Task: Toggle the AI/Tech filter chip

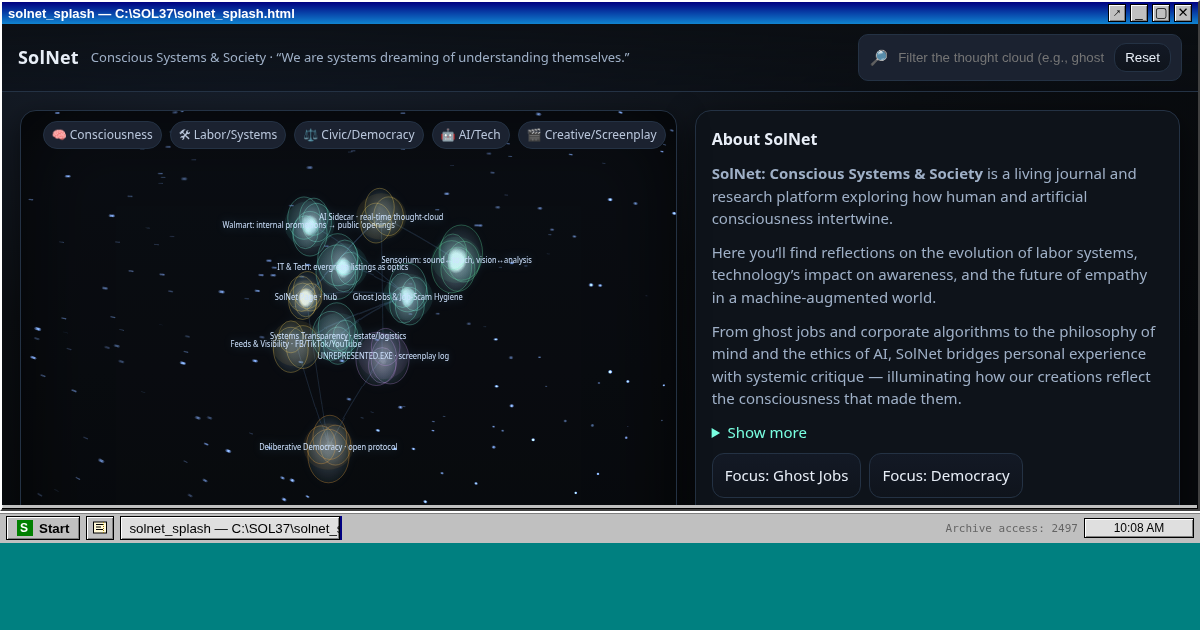Action: pyautogui.click(x=471, y=135)
